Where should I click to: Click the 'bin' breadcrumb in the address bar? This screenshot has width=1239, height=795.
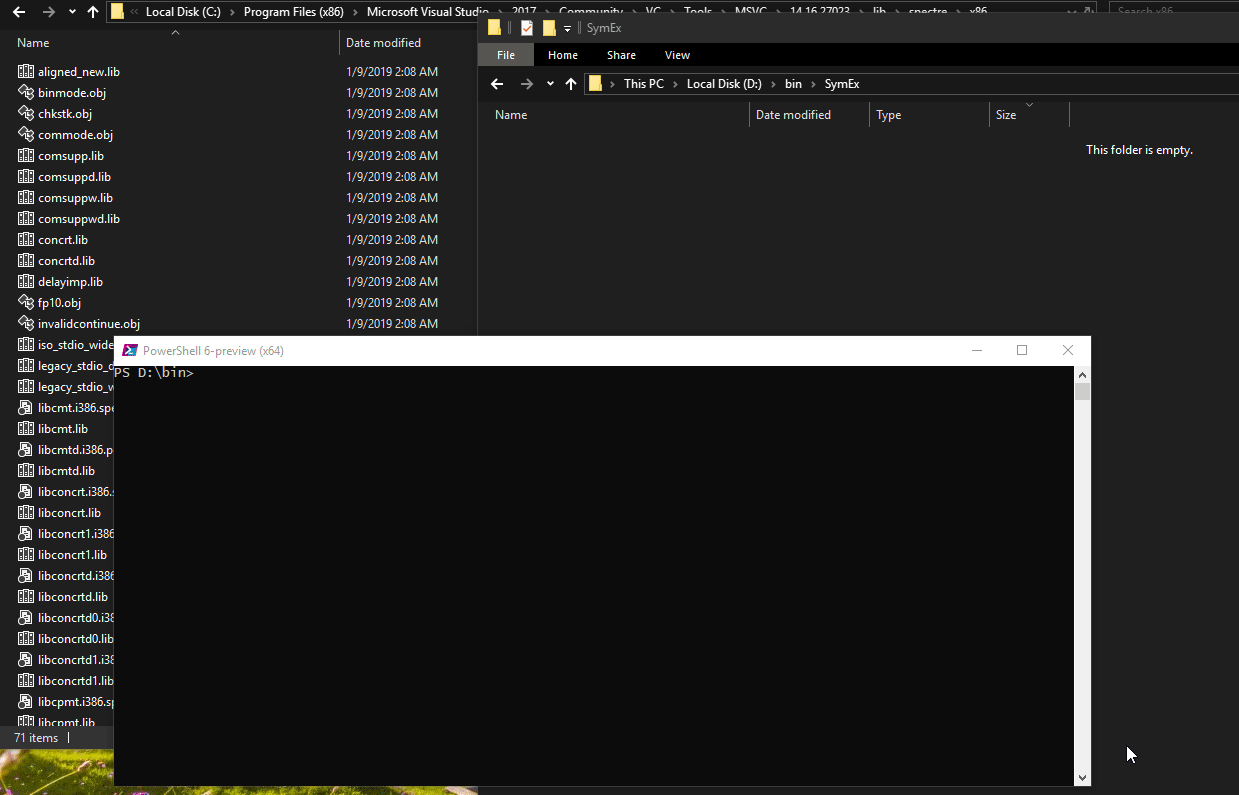click(793, 84)
